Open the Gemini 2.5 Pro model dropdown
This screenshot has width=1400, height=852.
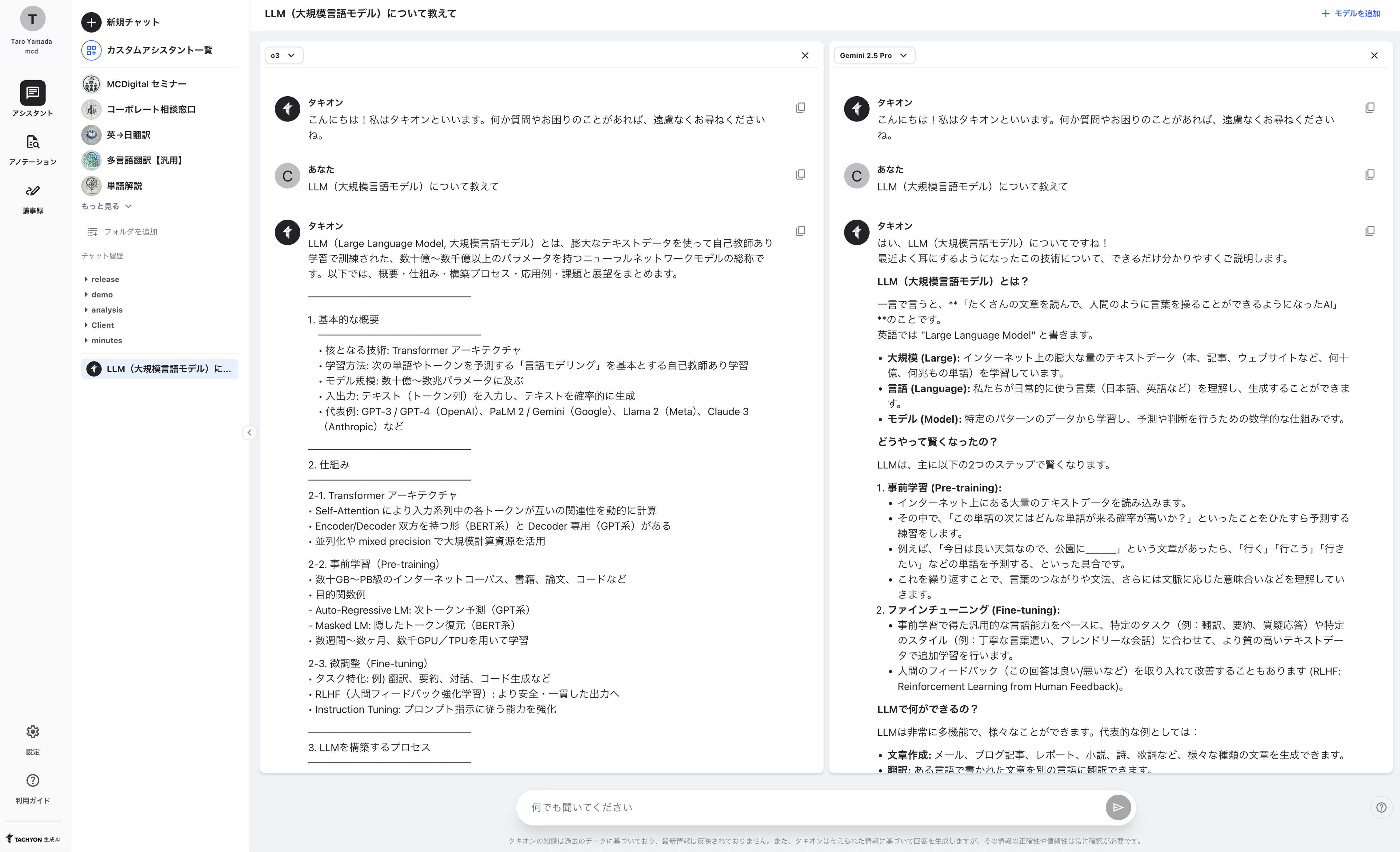click(x=873, y=56)
